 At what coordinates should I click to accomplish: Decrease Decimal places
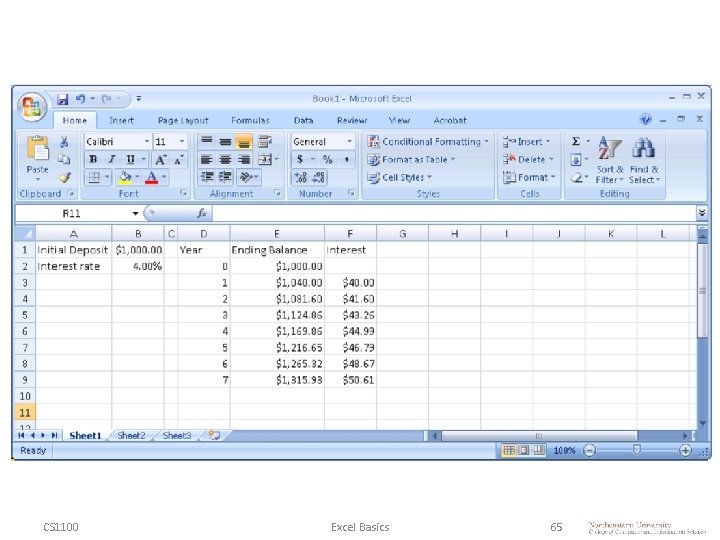click(318, 177)
